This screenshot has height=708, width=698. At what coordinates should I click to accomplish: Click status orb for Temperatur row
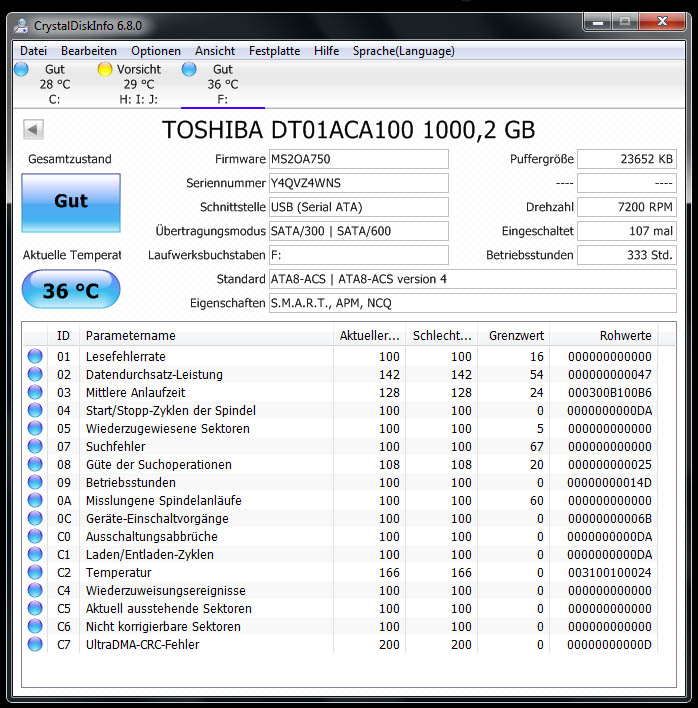tap(35, 573)
